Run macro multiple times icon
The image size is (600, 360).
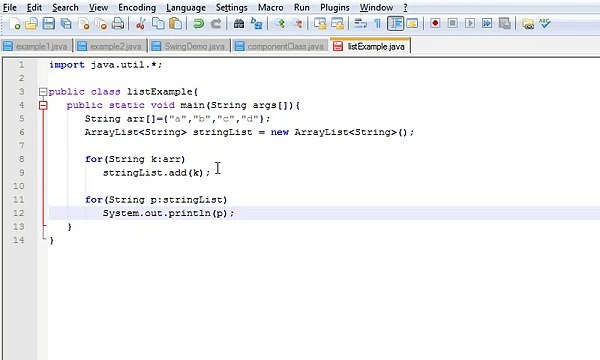pos(487,24)
